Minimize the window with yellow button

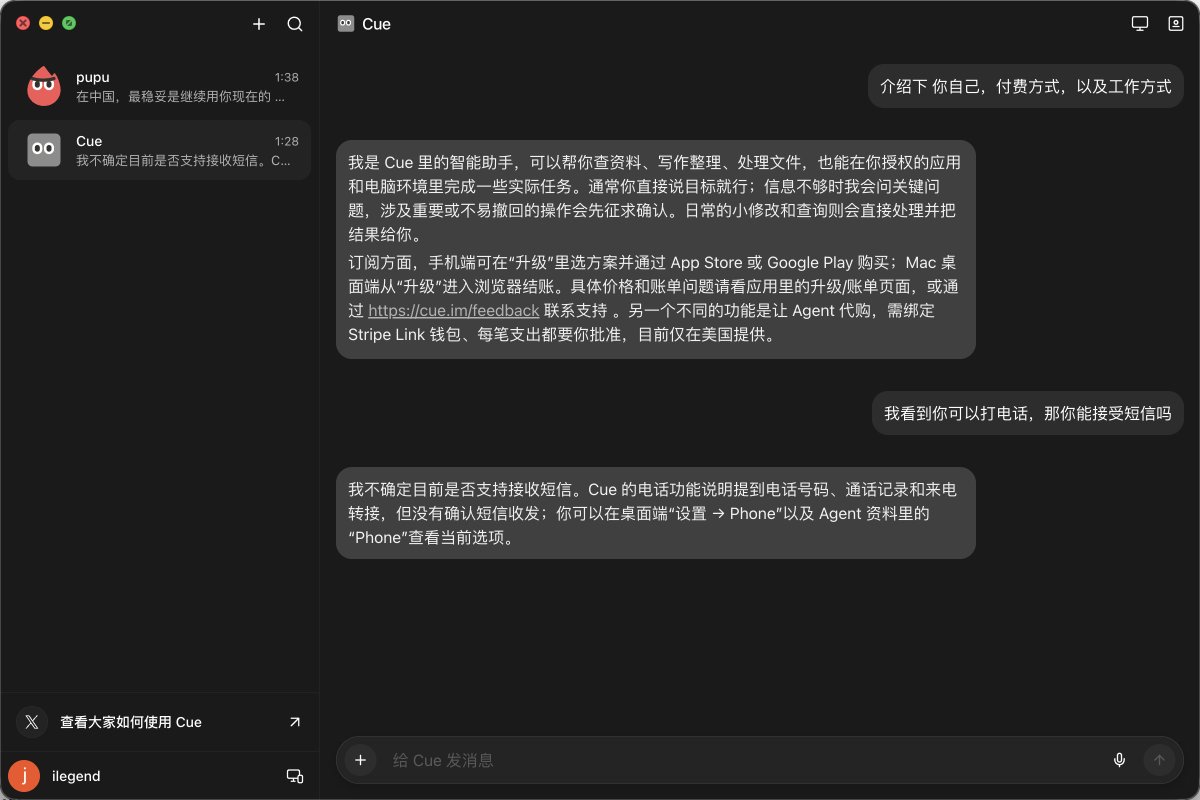(x=46, y=23)
